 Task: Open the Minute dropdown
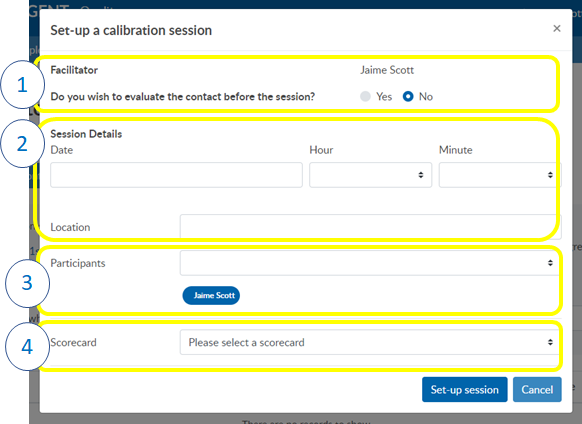500,175
